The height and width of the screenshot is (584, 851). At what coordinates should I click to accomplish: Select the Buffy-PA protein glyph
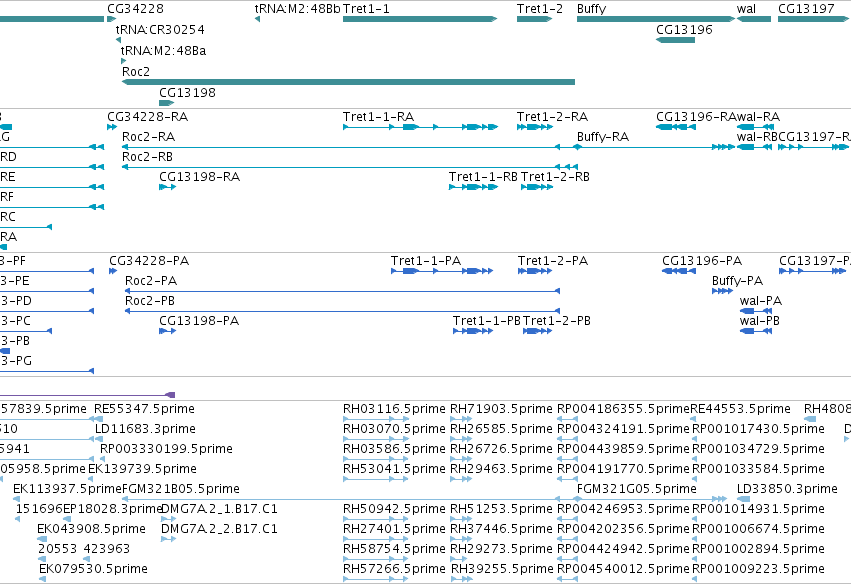[x=722, y=291]
